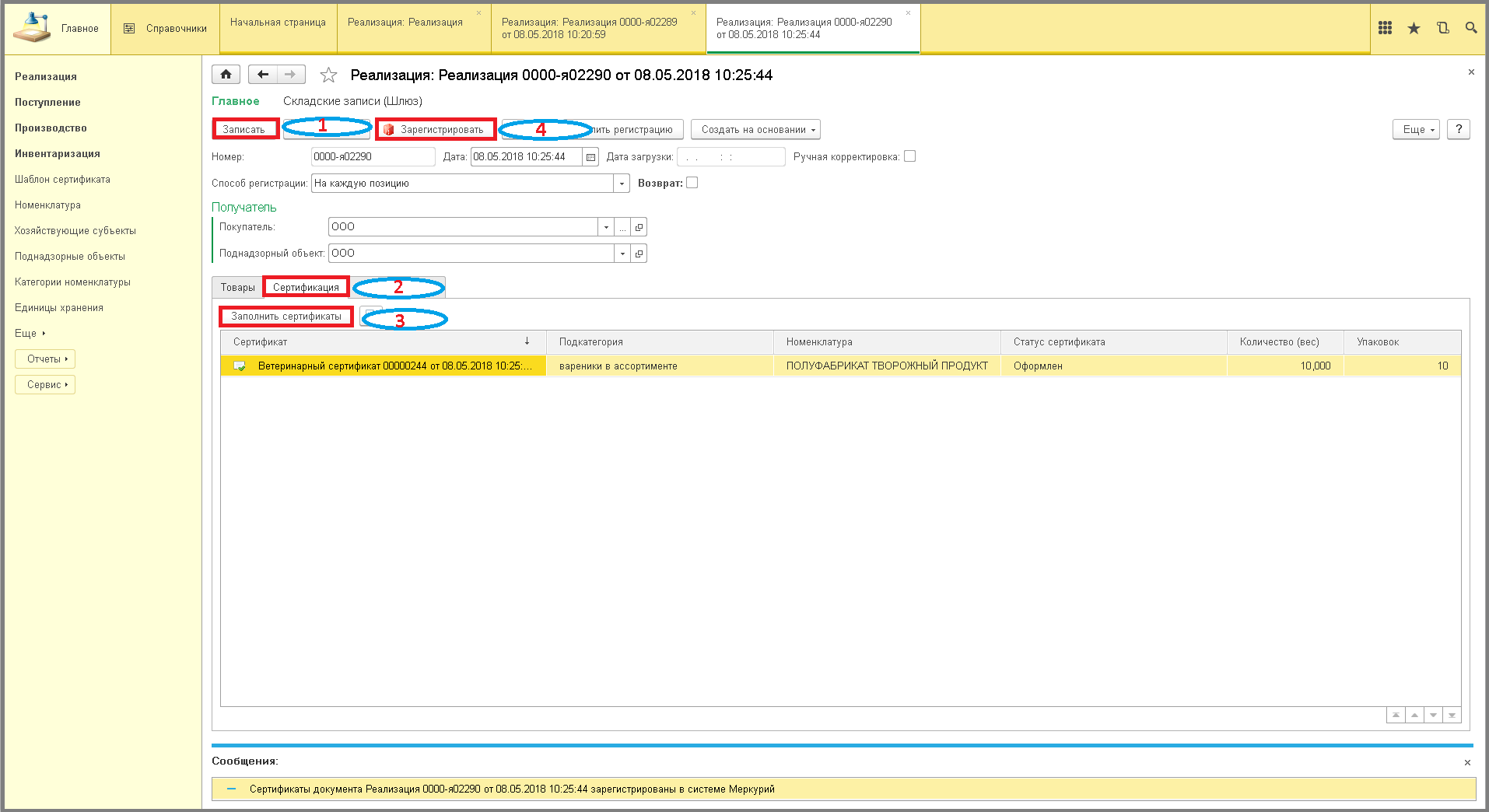Open the history icon in top bar
The image size is (1489, 812).
coord(1442,28)
